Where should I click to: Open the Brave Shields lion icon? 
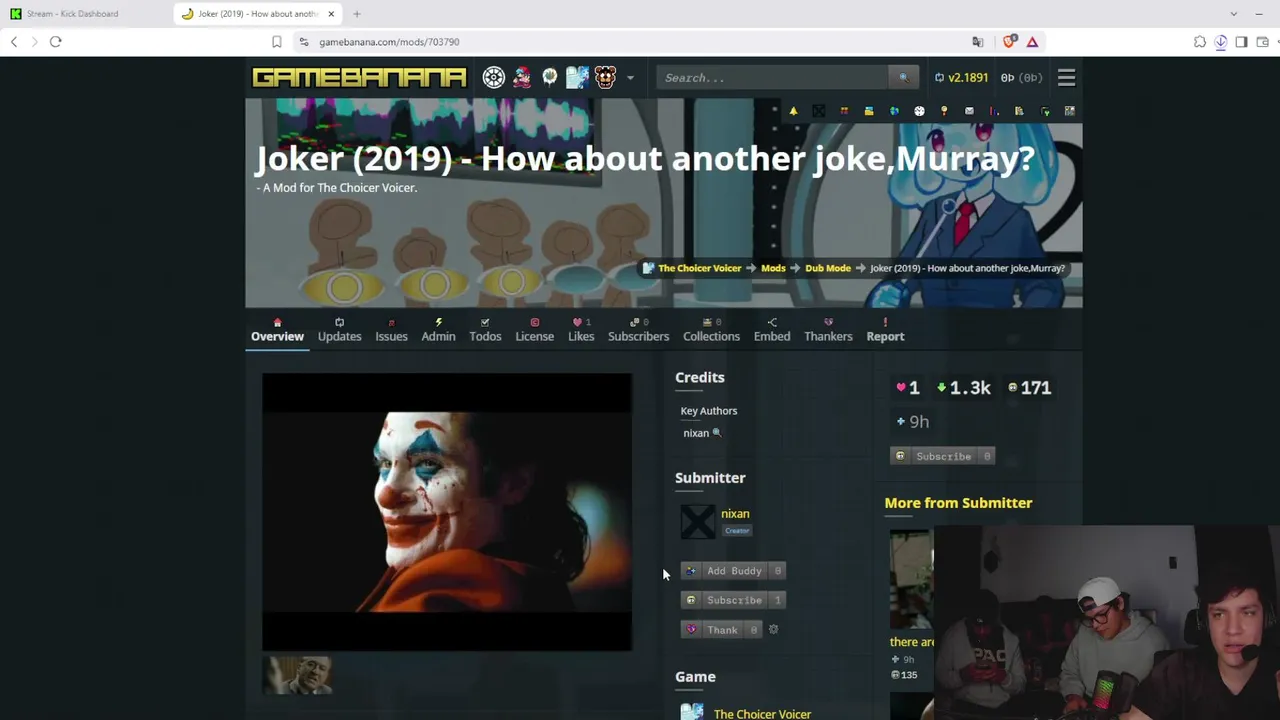click(x=1009, y=42)
